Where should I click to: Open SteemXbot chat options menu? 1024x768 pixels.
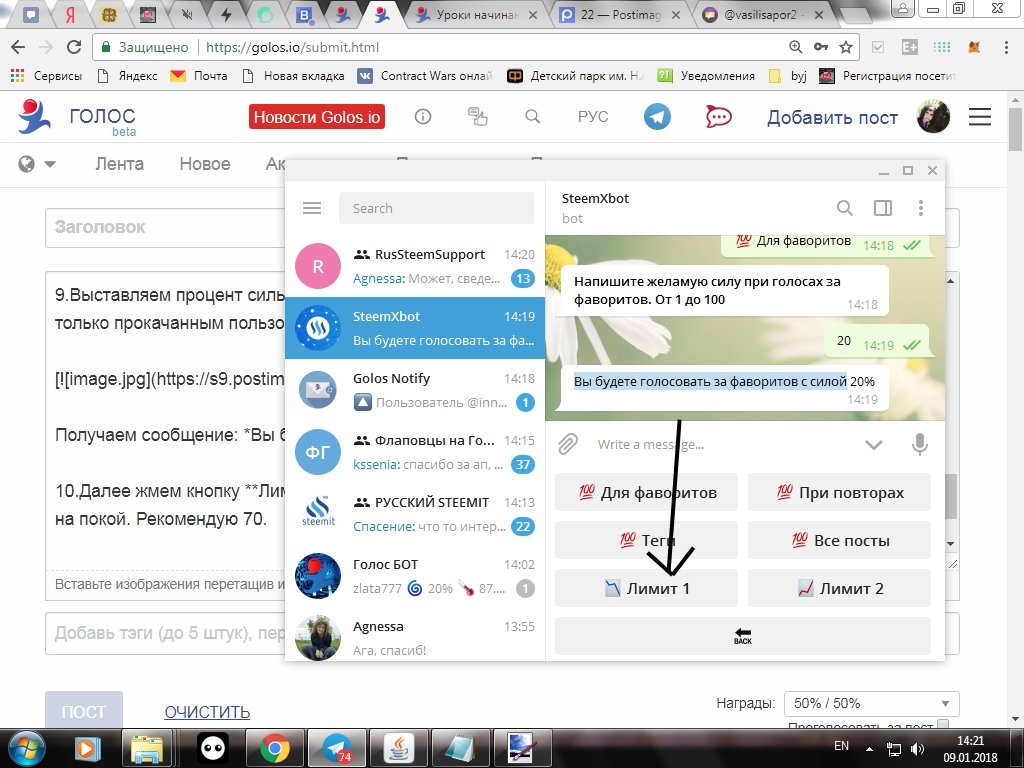[x=921, y=208]
